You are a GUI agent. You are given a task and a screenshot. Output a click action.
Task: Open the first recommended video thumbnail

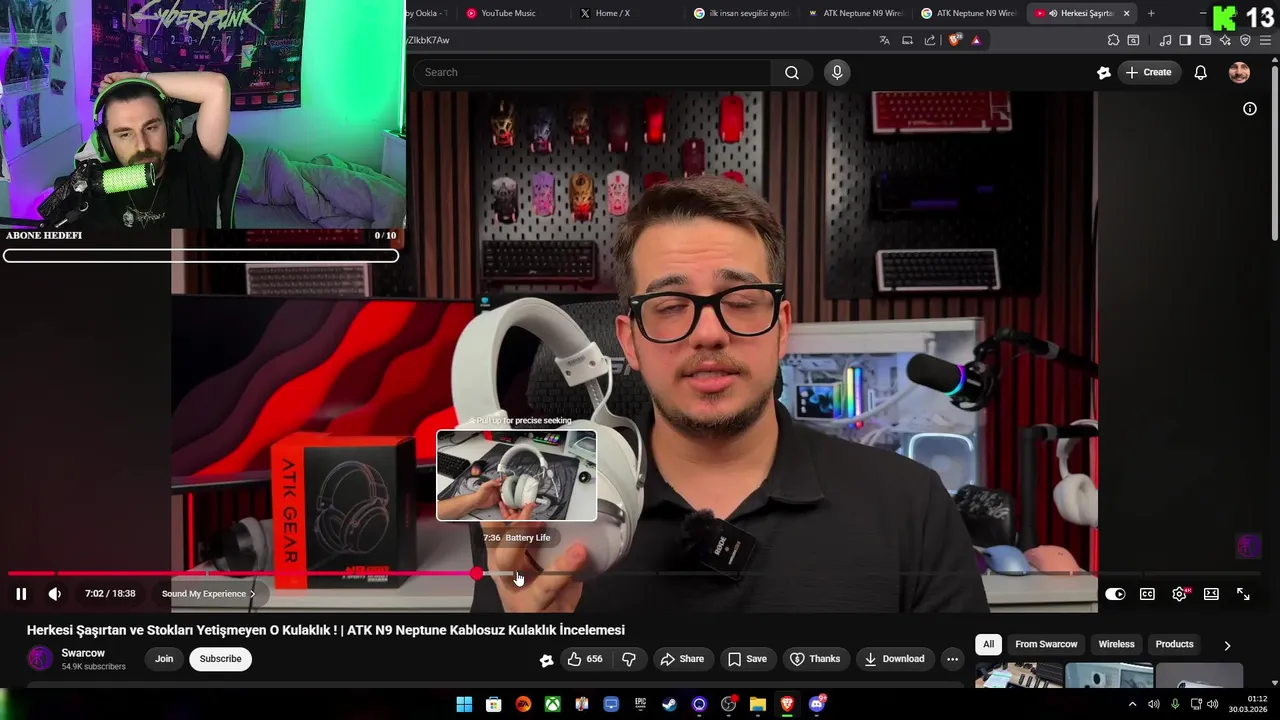[x=1019, y=675]
